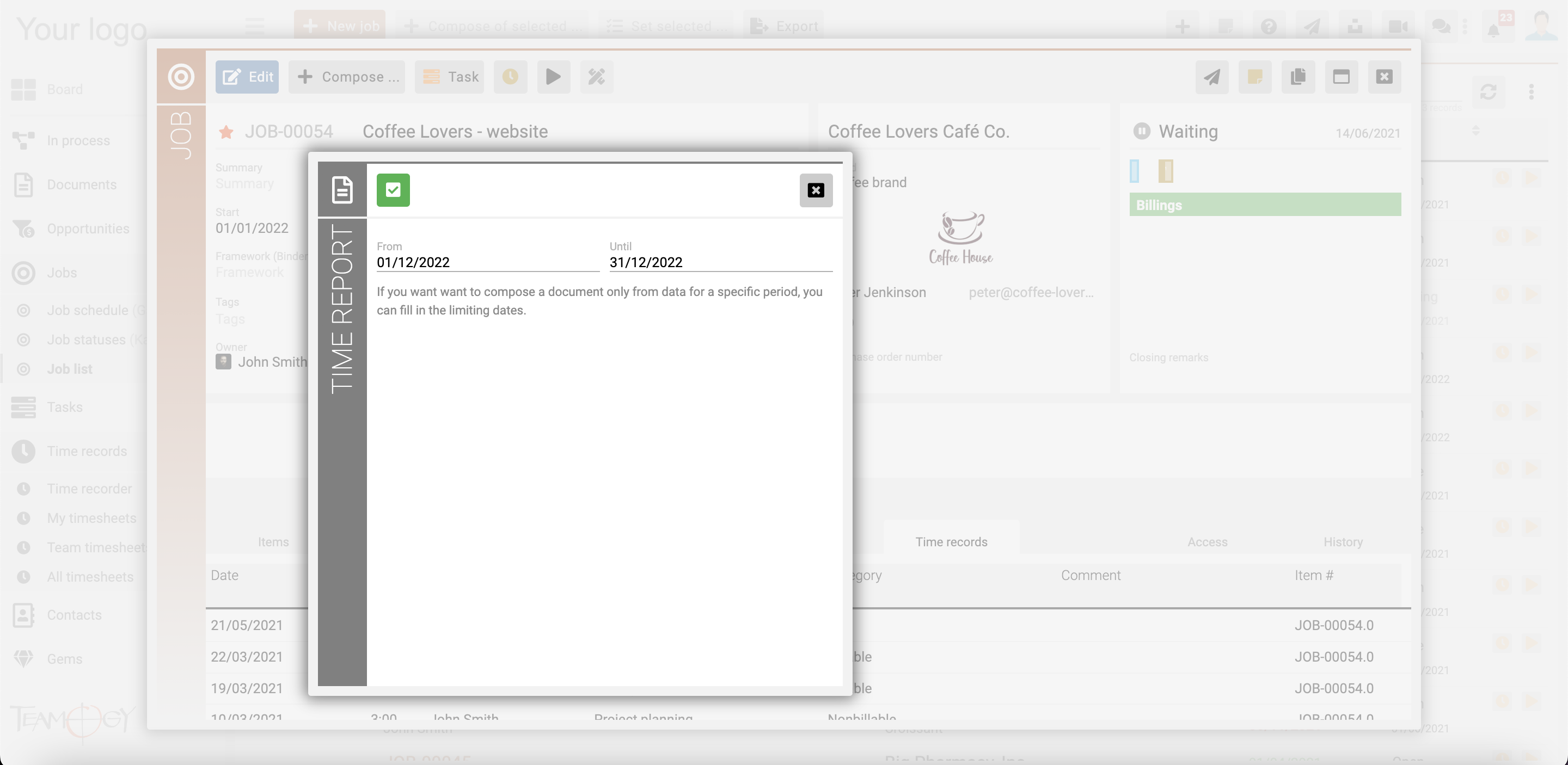Image resolution: width=1568 pixels, height=765 pixels.
Task: Switch to the History tab
Action: [x=1343, y=542]
